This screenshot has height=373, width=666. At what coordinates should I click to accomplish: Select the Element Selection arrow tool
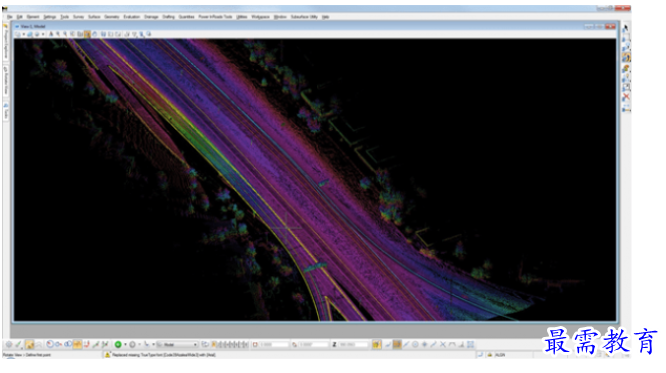(626, 28)
